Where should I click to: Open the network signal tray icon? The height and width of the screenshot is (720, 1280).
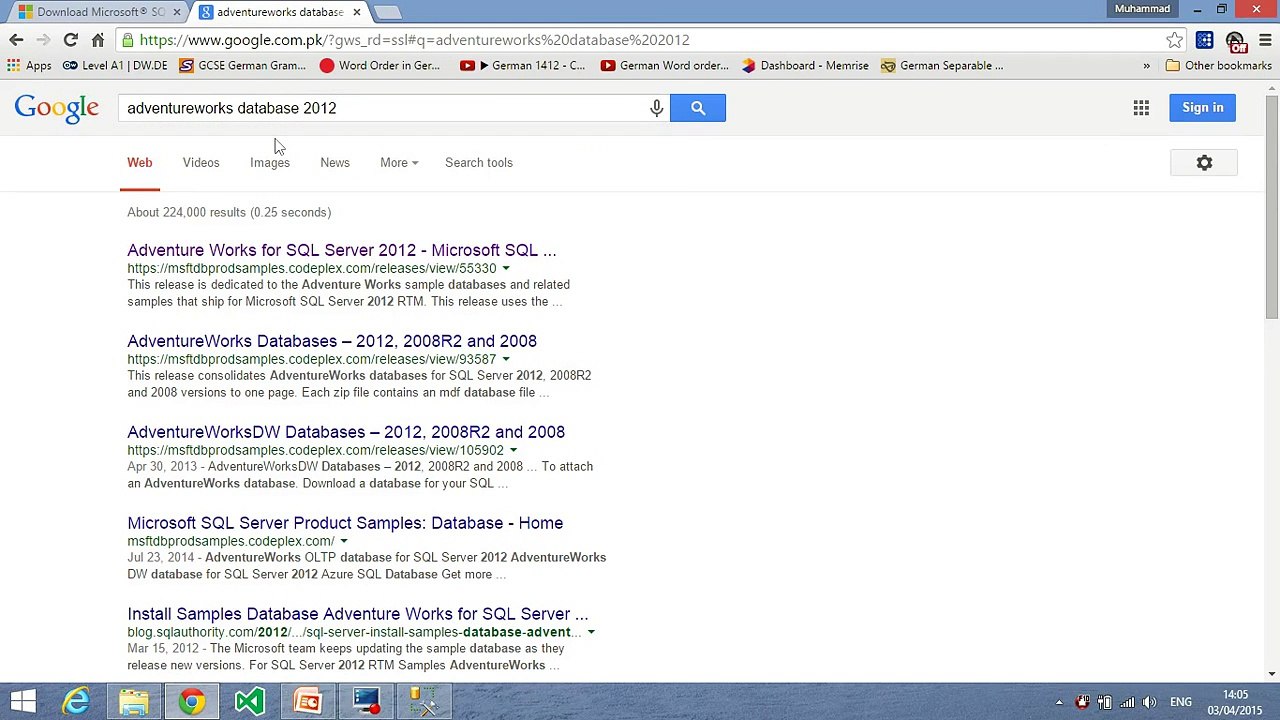click(x=1127, y=702)
